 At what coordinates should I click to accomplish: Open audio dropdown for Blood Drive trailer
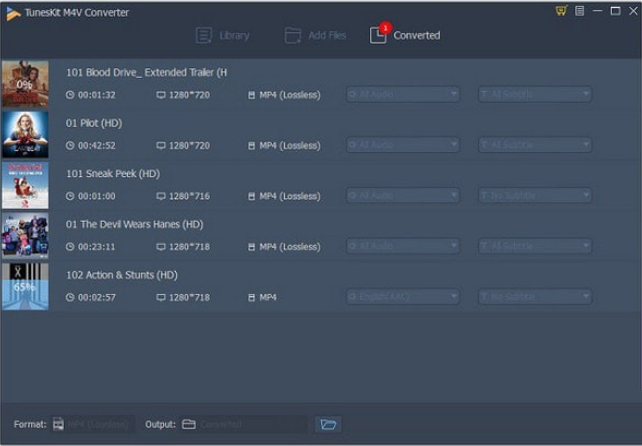[x=402, y=95]
